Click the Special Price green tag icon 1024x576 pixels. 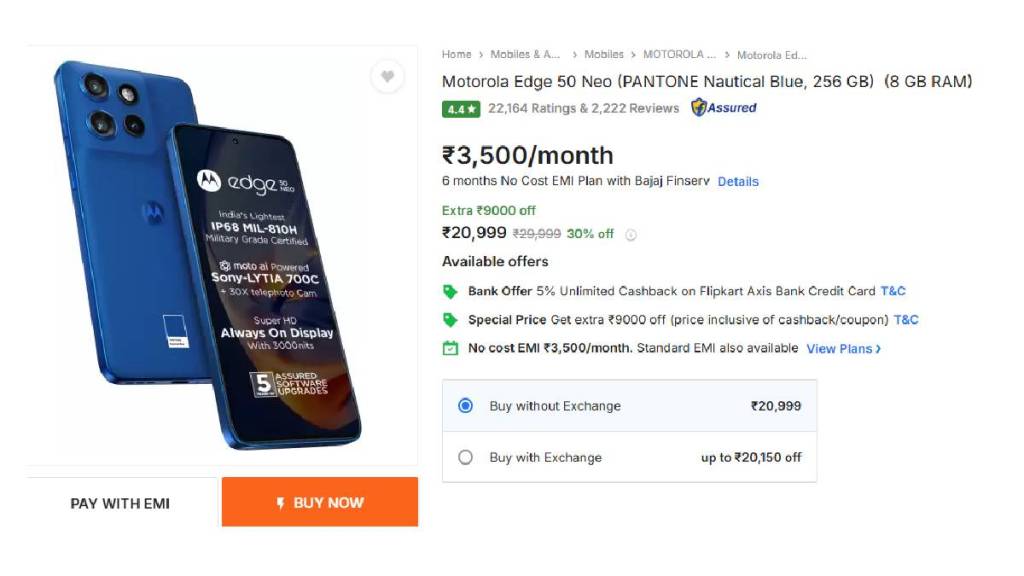[450, 320]
